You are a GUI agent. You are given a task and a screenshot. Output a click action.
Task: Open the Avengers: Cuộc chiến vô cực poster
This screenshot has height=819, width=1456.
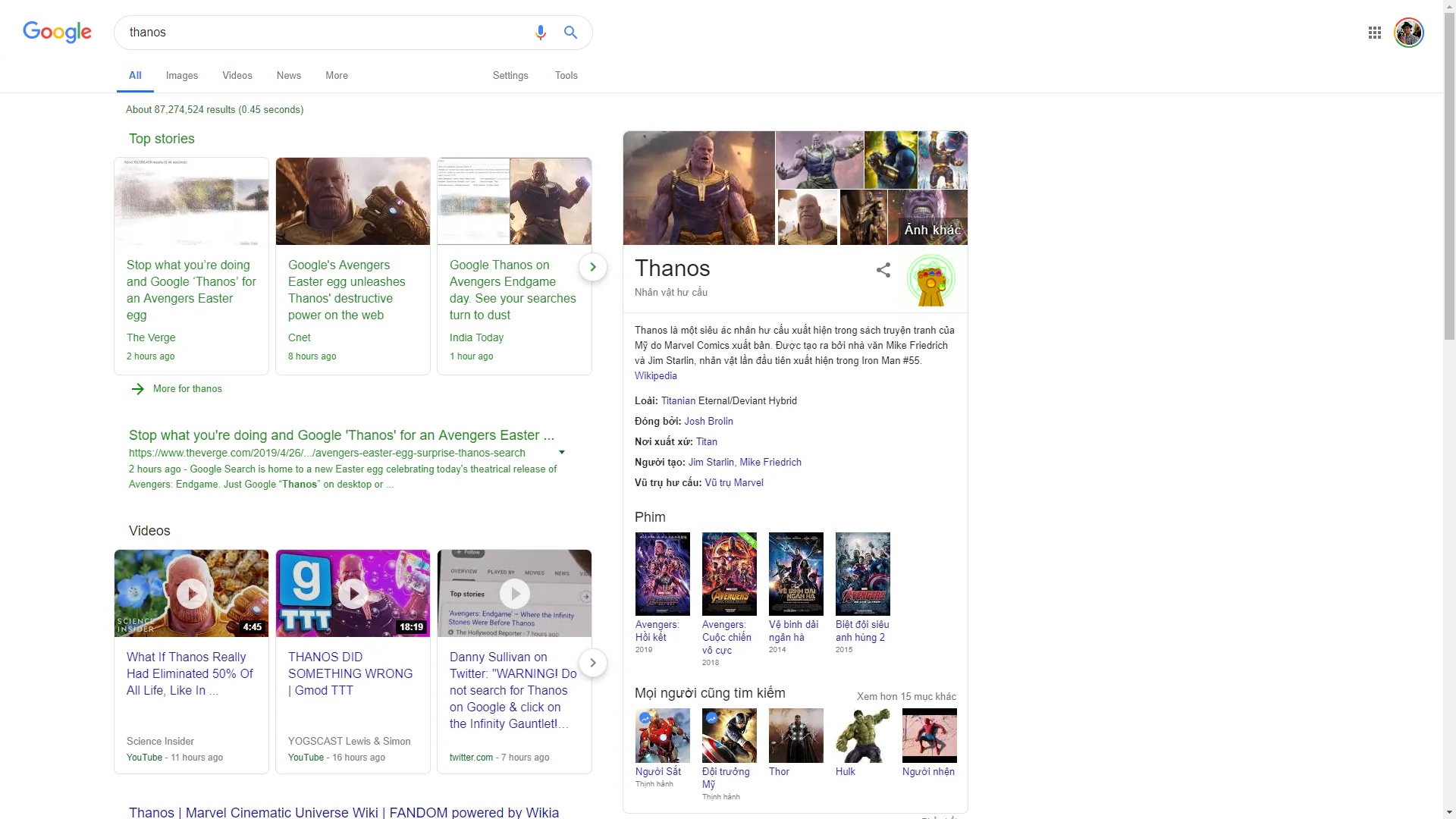tap(730, 574)
